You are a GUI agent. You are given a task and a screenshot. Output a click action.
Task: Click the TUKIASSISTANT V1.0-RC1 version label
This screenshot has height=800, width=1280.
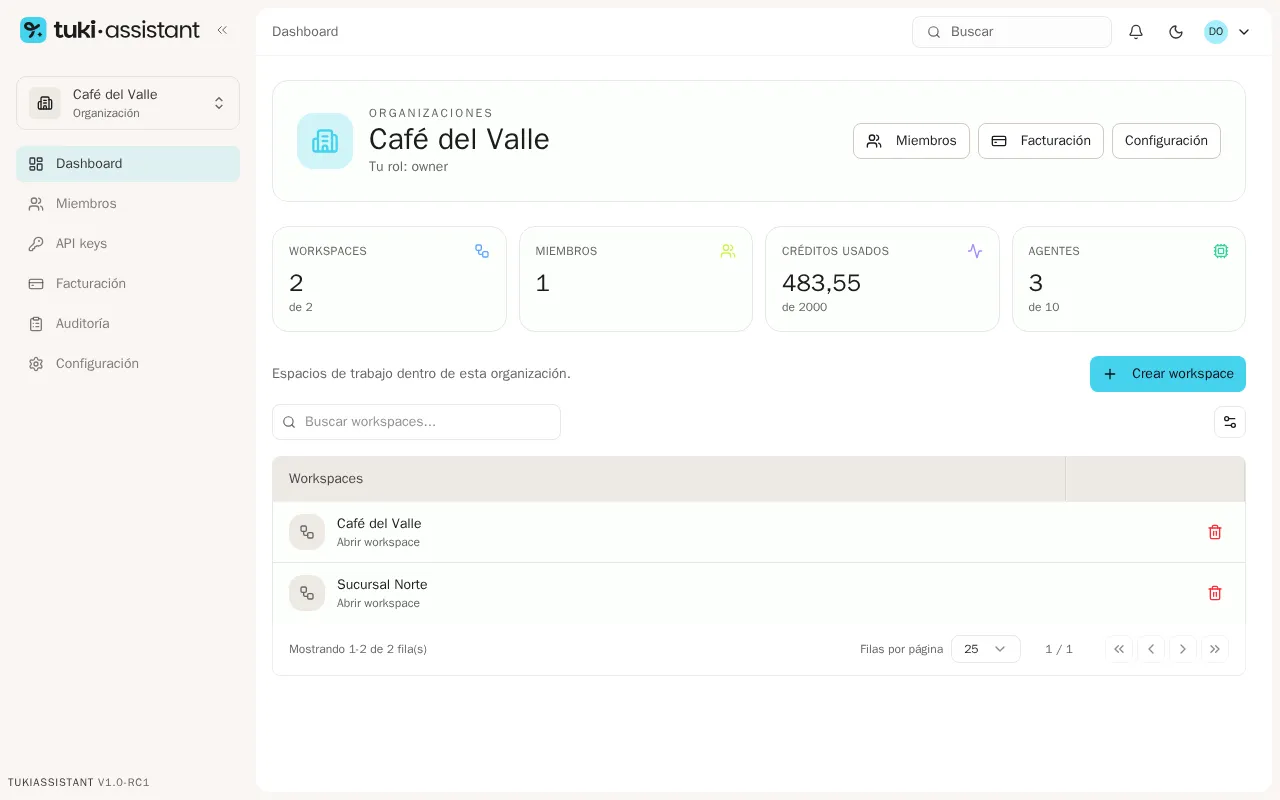[x=79, y=782]
